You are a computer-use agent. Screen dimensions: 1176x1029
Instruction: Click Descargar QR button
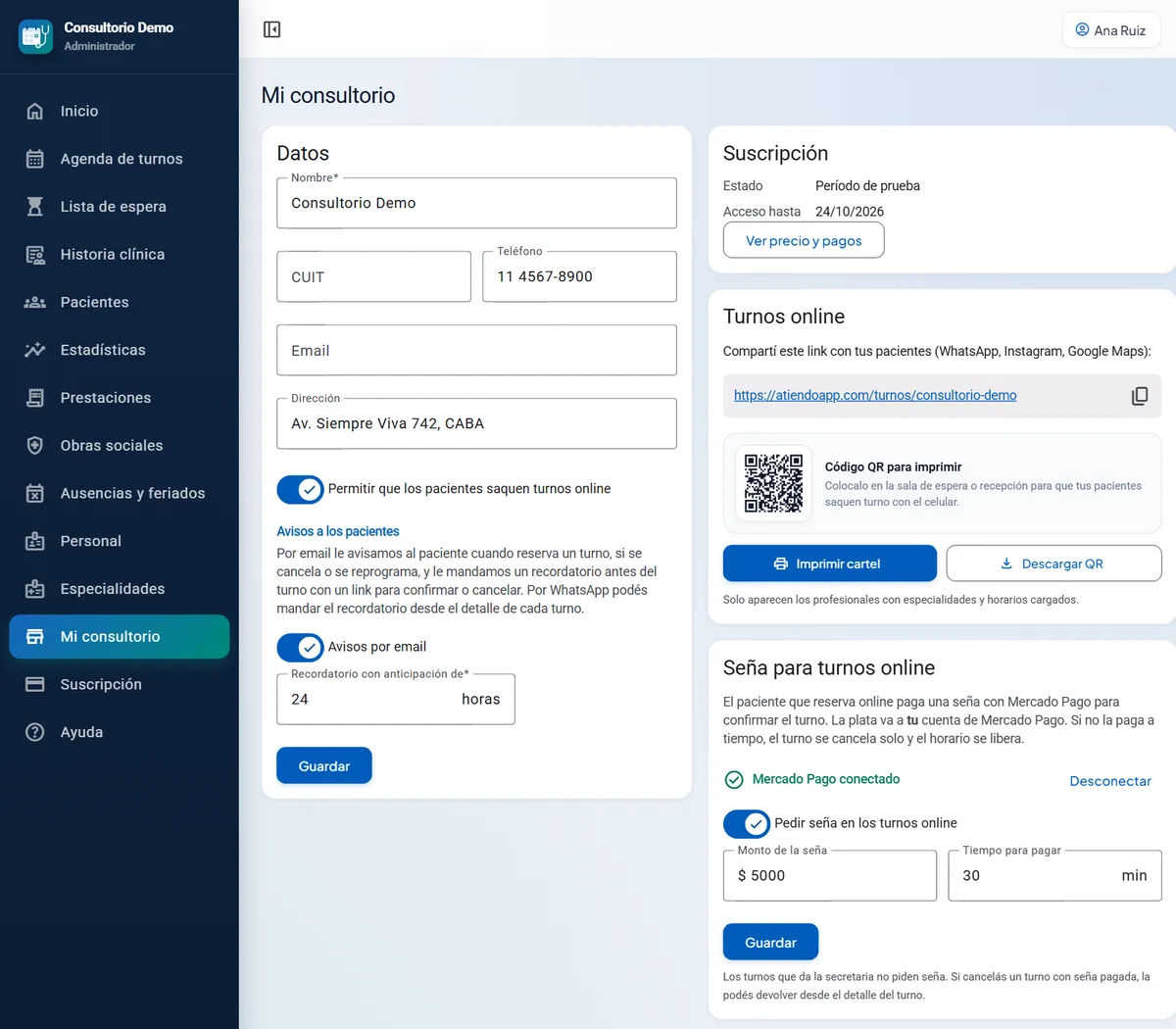(x=1053, y=563)
